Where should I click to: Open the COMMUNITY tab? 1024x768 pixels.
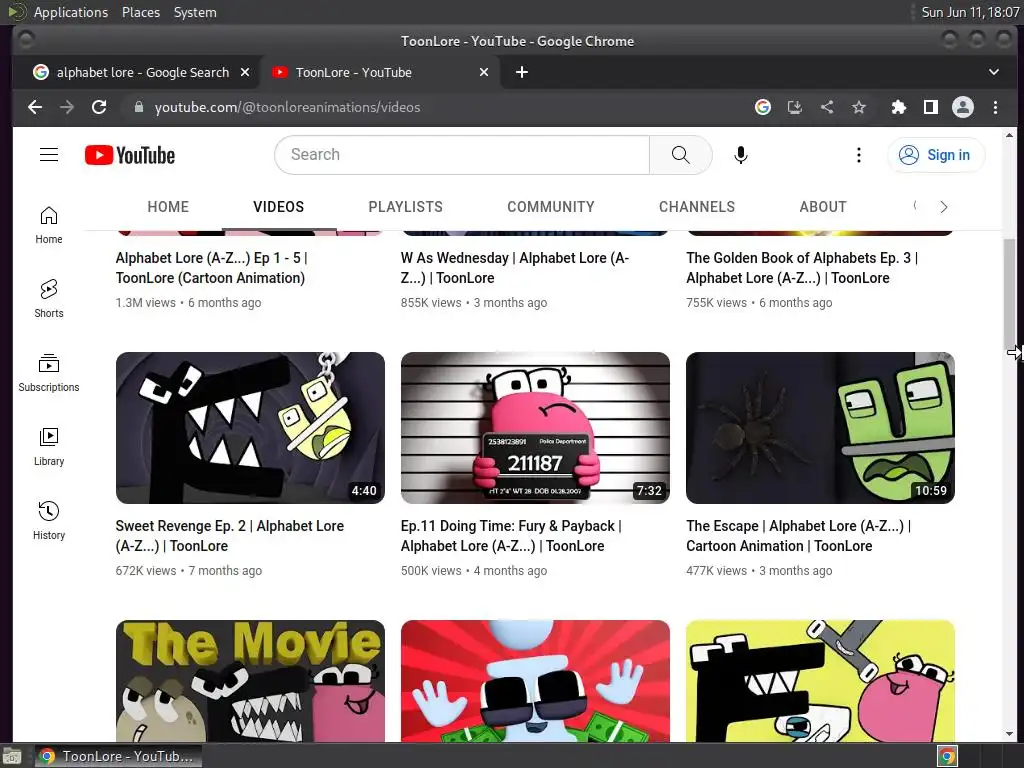click(551, 207)
